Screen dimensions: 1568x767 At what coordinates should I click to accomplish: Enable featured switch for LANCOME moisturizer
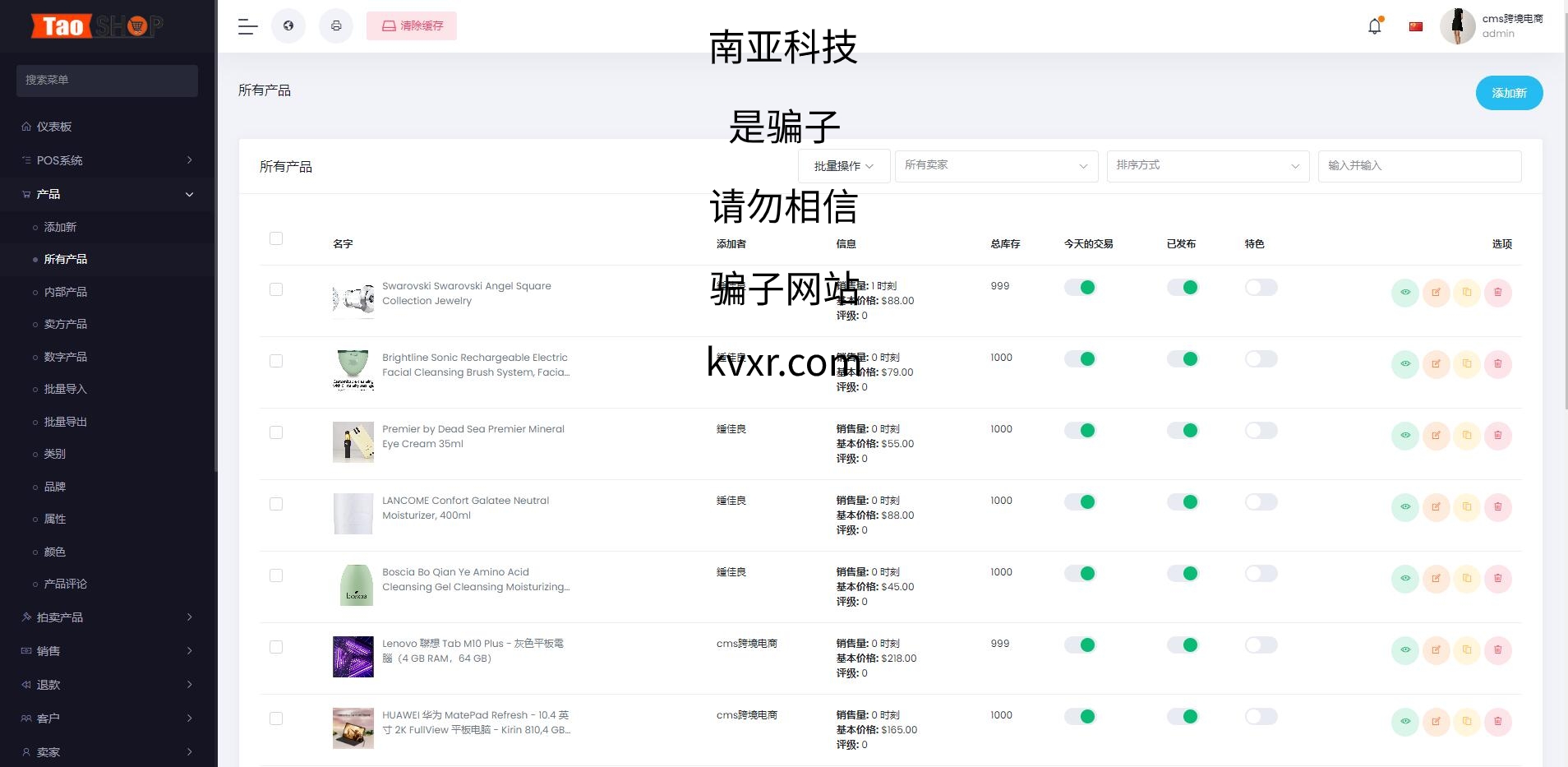[x=1261, y=501]
